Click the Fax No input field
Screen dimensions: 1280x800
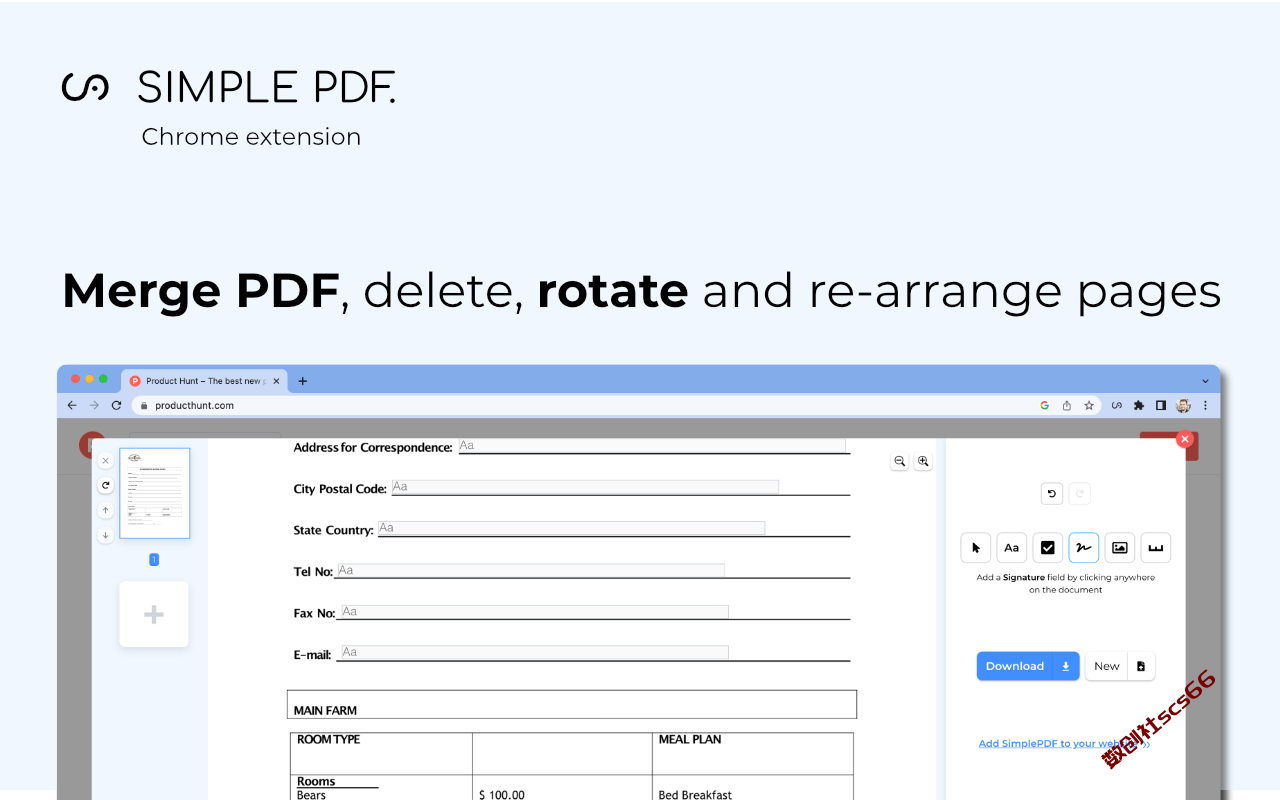click(534, 611)
